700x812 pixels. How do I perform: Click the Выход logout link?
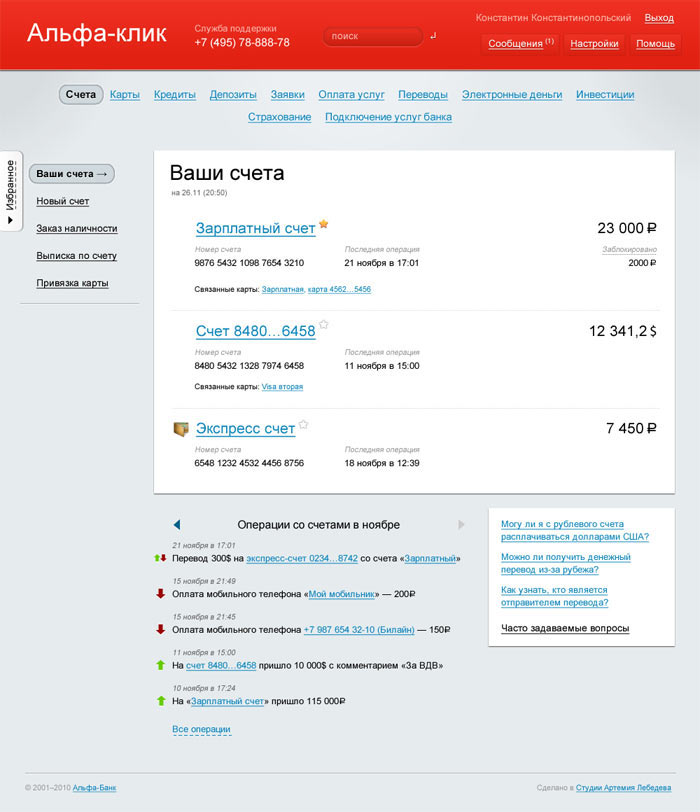click(659, 18)
